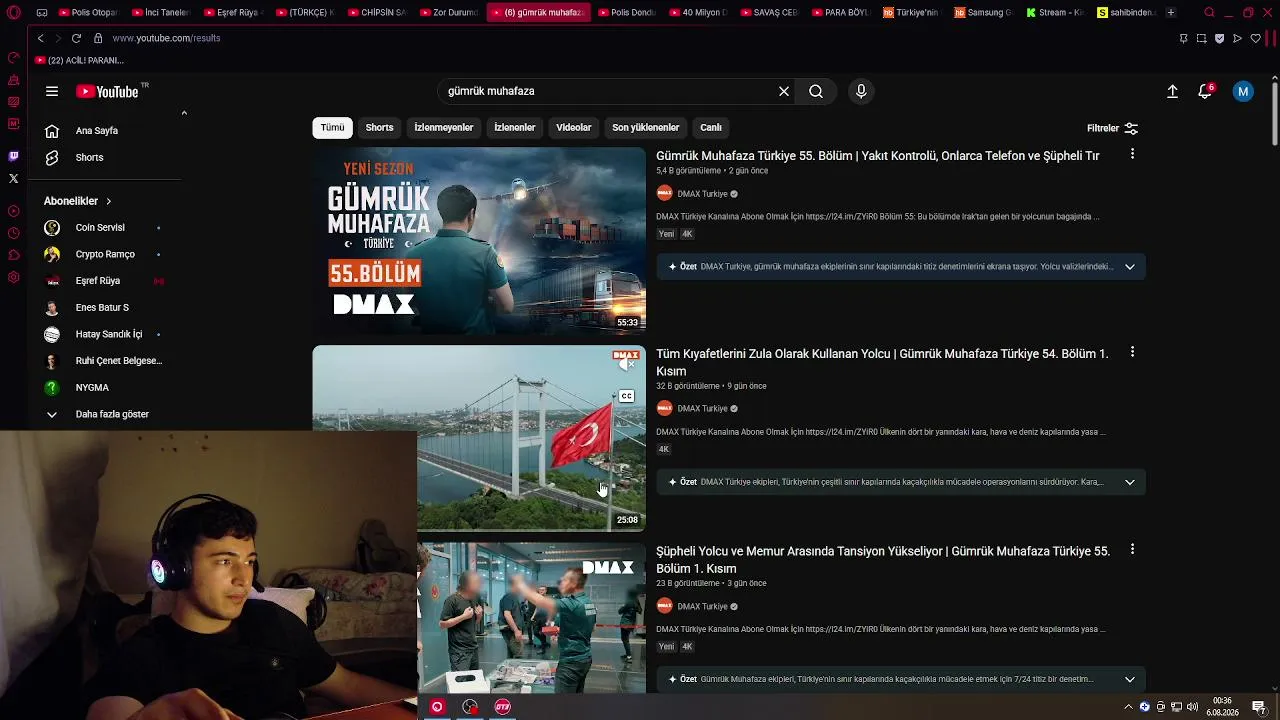
Task: Open the Opera GX main menu logo
Action: 13,13
